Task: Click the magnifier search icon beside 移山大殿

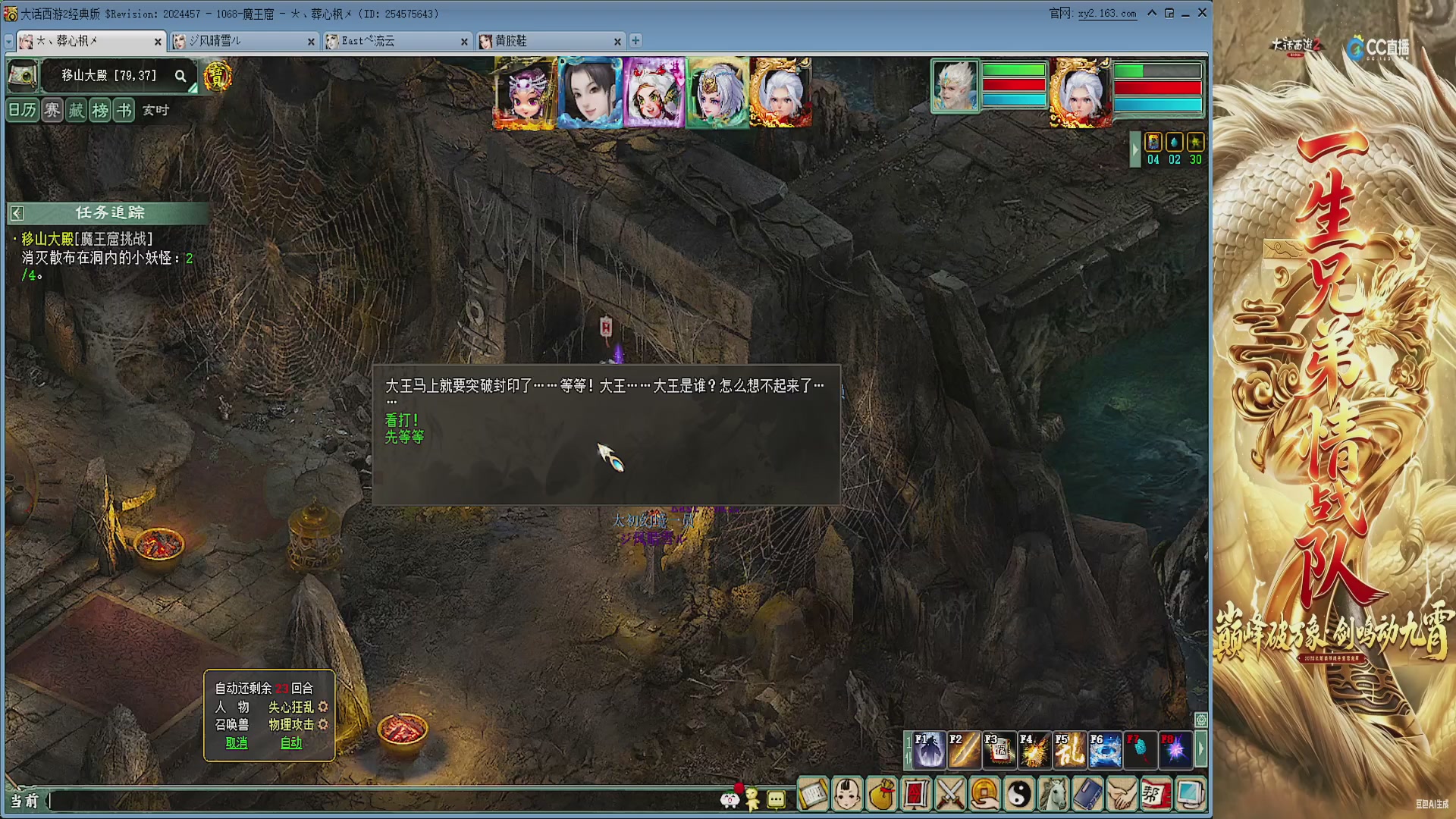Action: (x=180, y=76)
